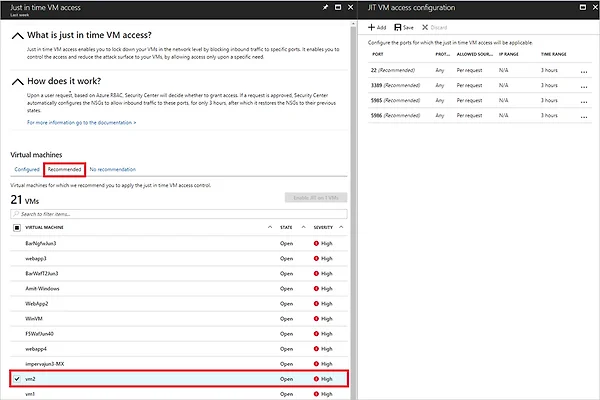The height and width of the screenshot is (400, 600).
Task: Select the webapp3 virtual machine row
Action: [x=179, y=258]
